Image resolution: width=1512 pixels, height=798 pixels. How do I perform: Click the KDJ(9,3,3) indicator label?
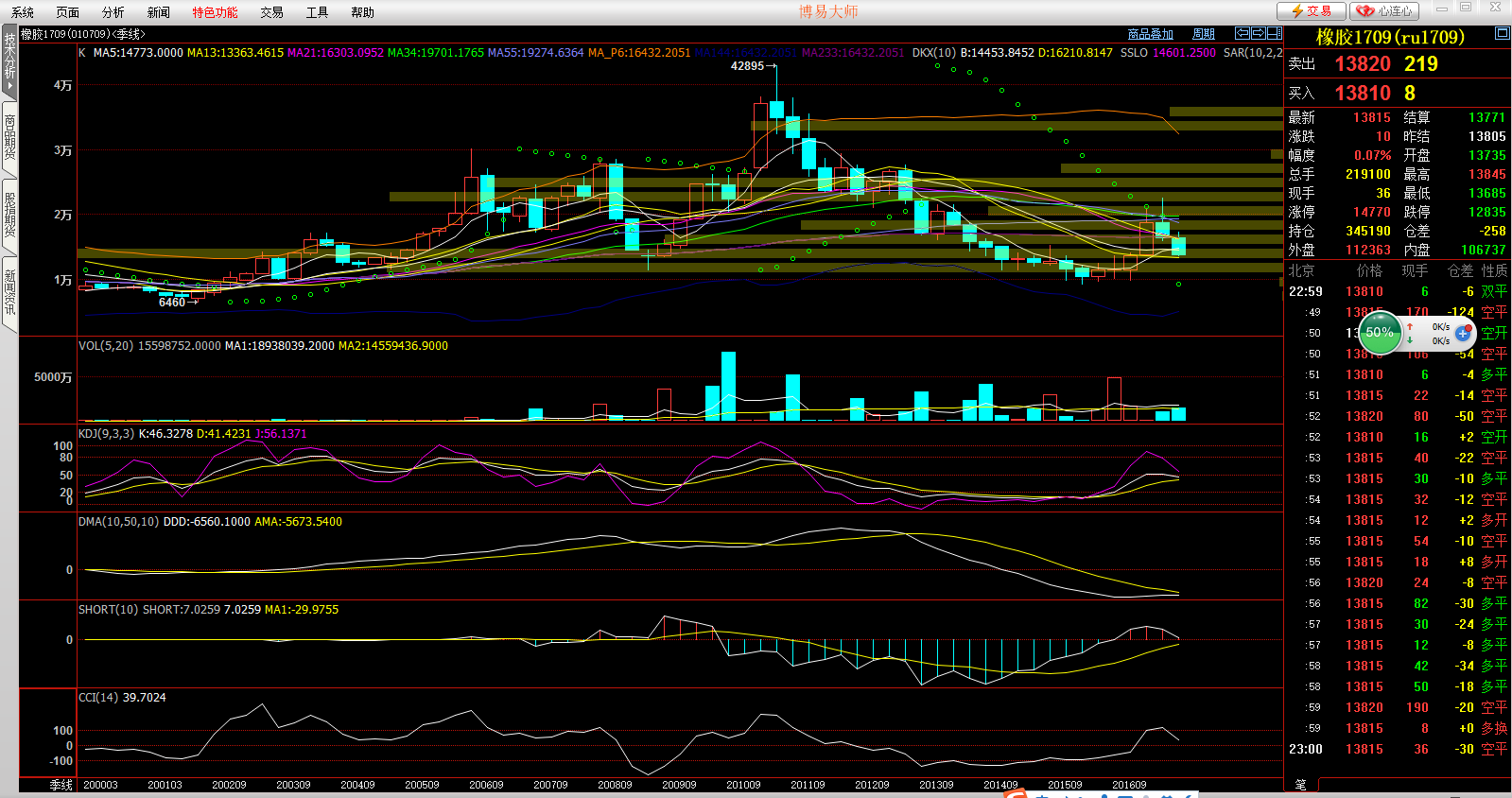point(106,434)
